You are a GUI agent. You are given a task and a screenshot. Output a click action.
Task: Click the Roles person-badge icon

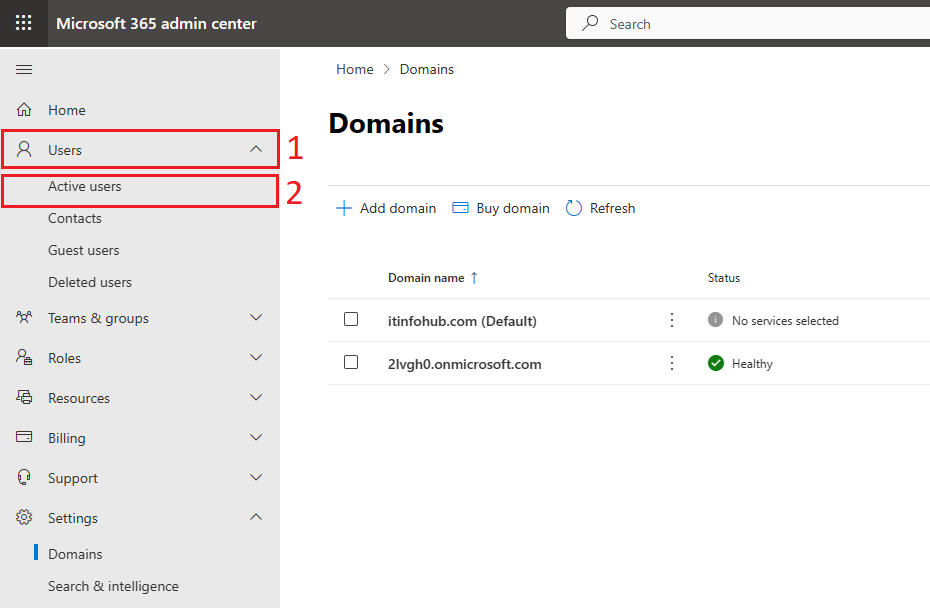point(24,357)
